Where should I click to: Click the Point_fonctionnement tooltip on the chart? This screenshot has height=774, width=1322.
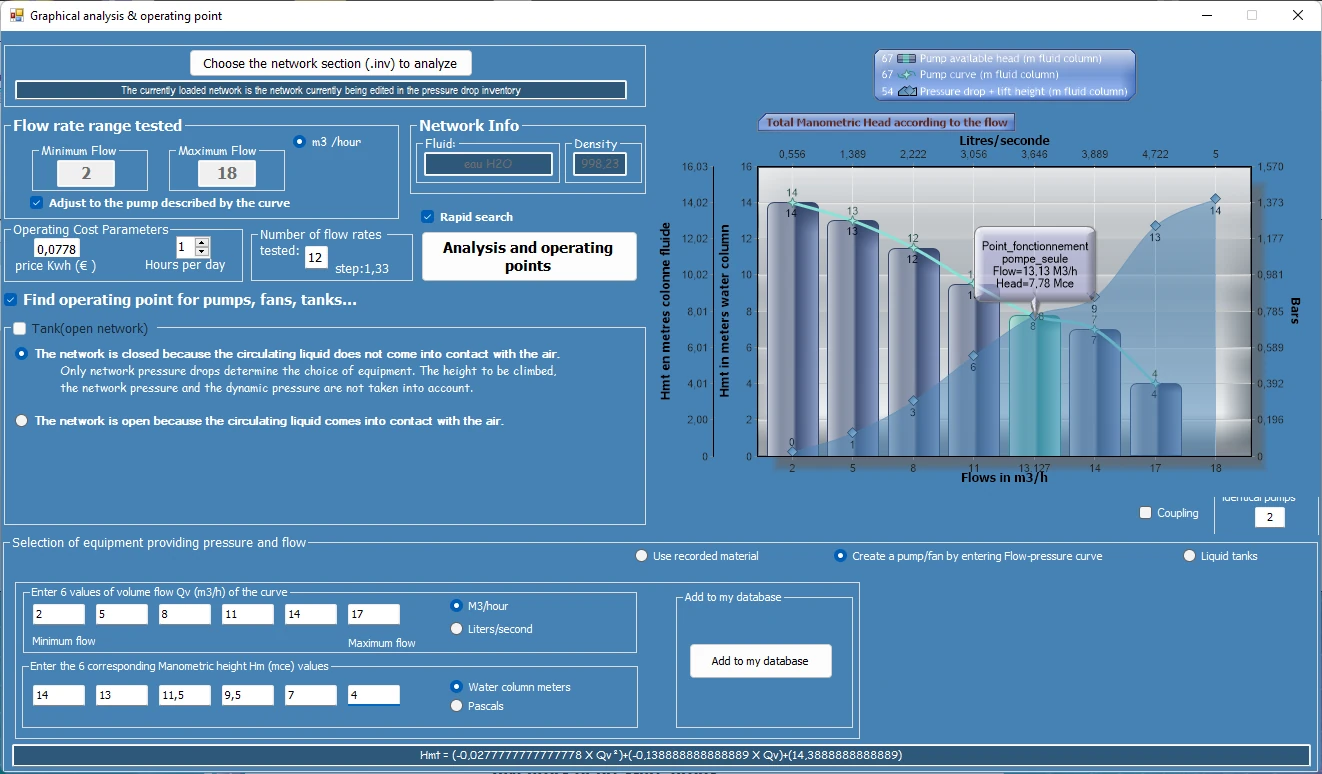(1035, 265)
